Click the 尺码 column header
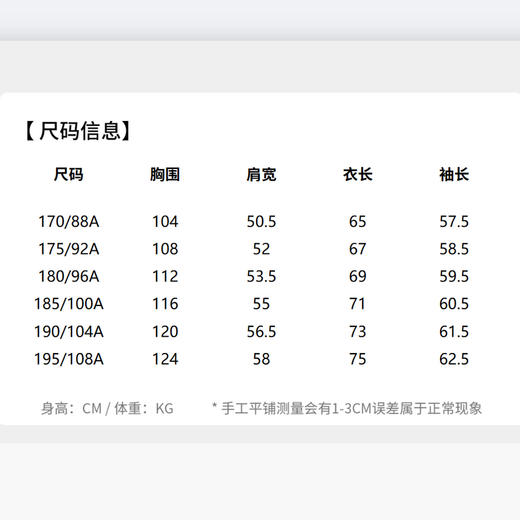This screenshot has width=520, height=520. tap(68, 174)
